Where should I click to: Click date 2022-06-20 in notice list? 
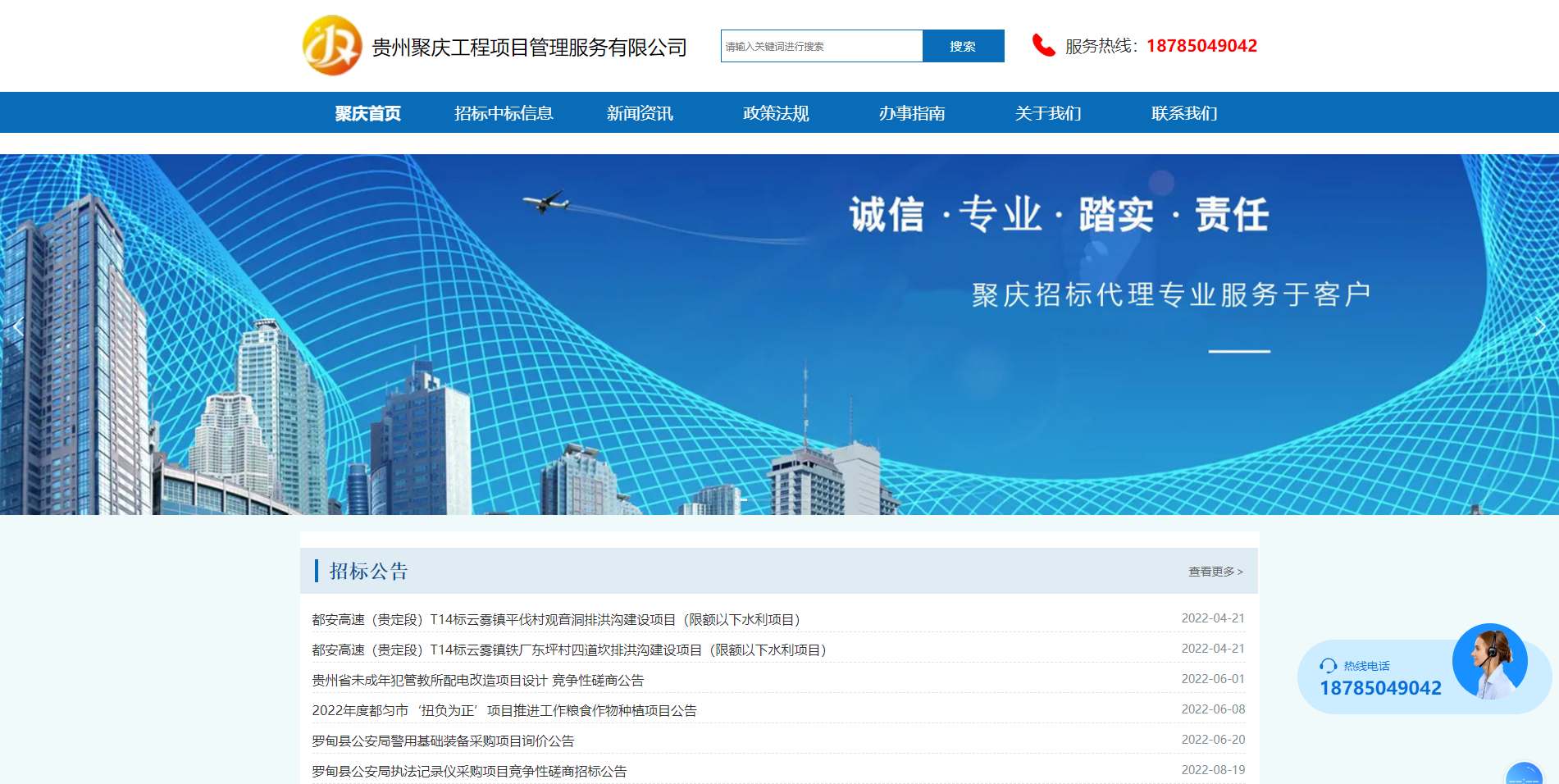1213,740
